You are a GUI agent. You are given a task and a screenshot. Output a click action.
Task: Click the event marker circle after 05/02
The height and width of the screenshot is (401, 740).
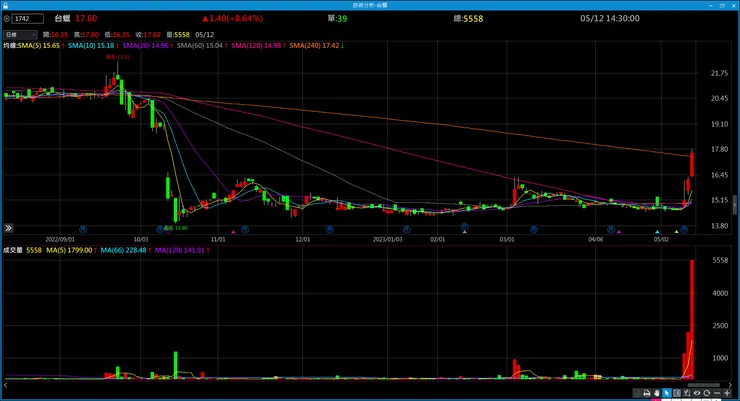click(684, 229)
